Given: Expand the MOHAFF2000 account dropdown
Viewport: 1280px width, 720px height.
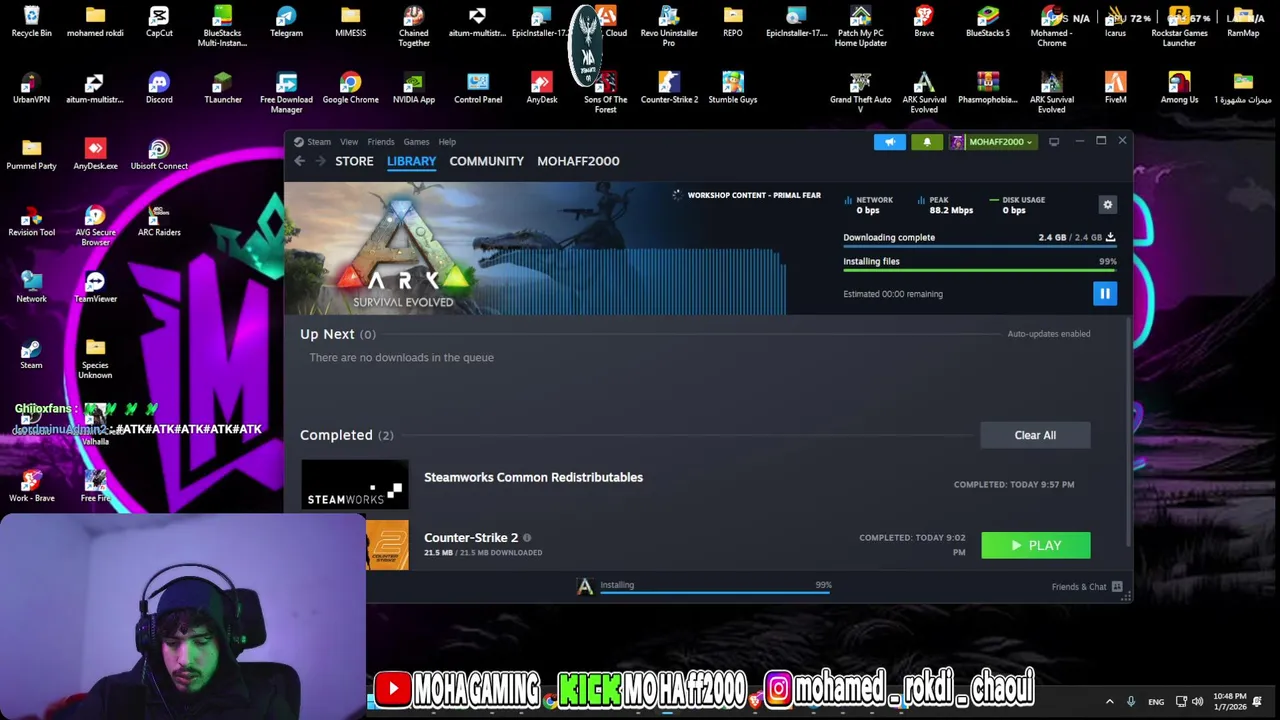Looking at the screenshot, I should [x=992, y=142].
